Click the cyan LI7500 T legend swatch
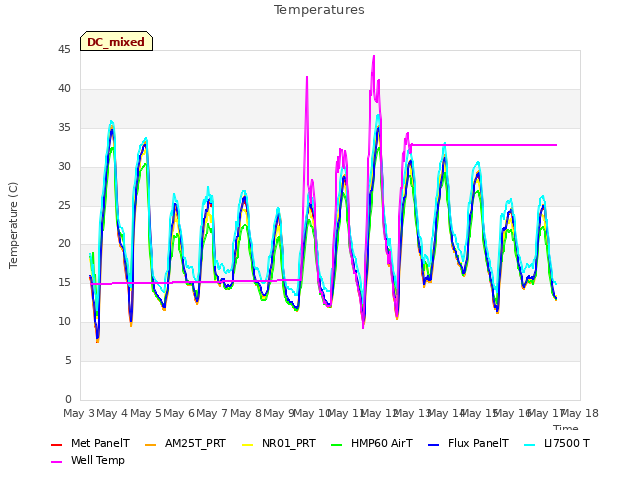This screenshot has height=480, width=640. click(x=529, y=444)
